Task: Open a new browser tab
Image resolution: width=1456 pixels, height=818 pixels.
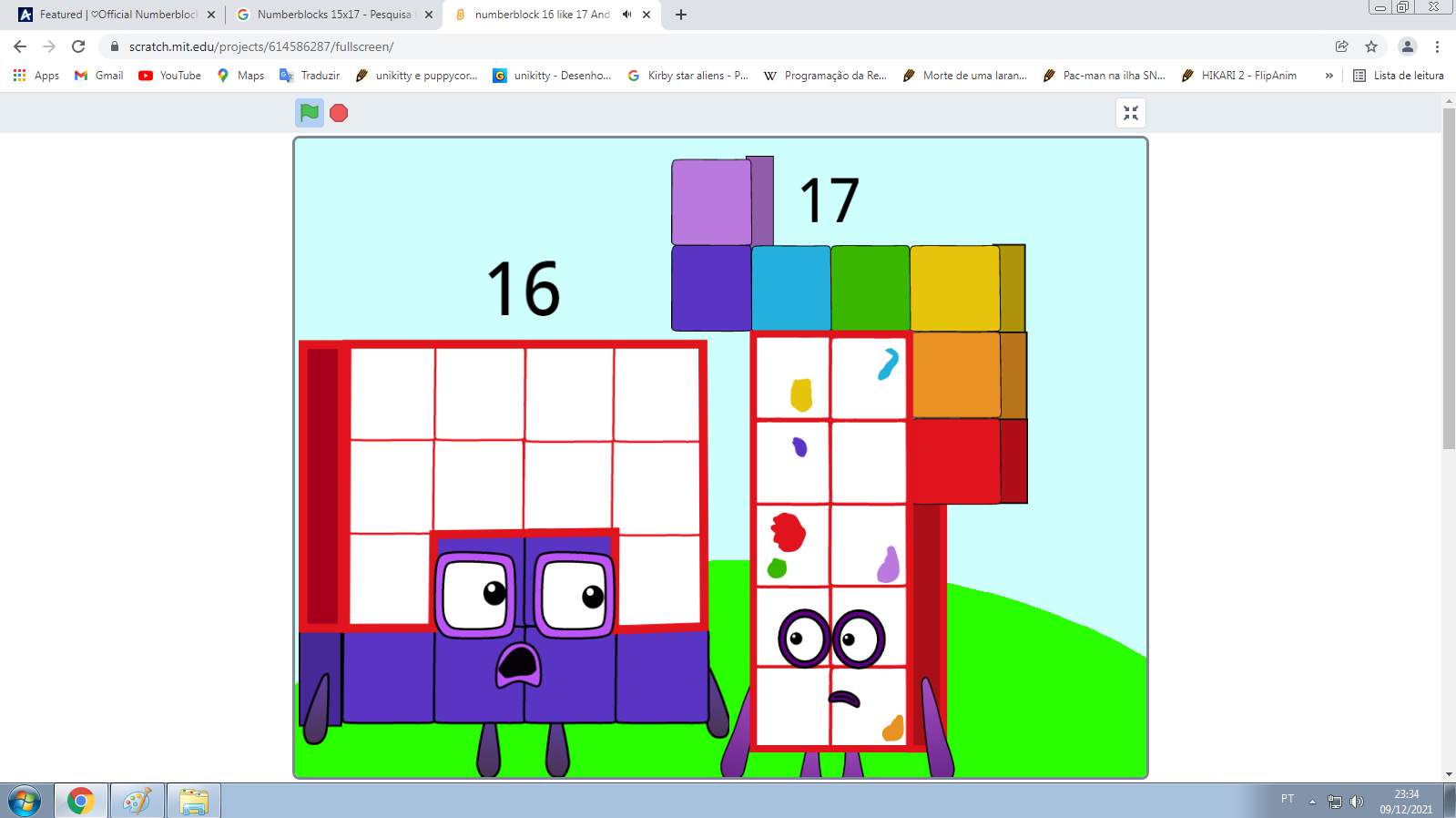Action: tap(681, 15)
